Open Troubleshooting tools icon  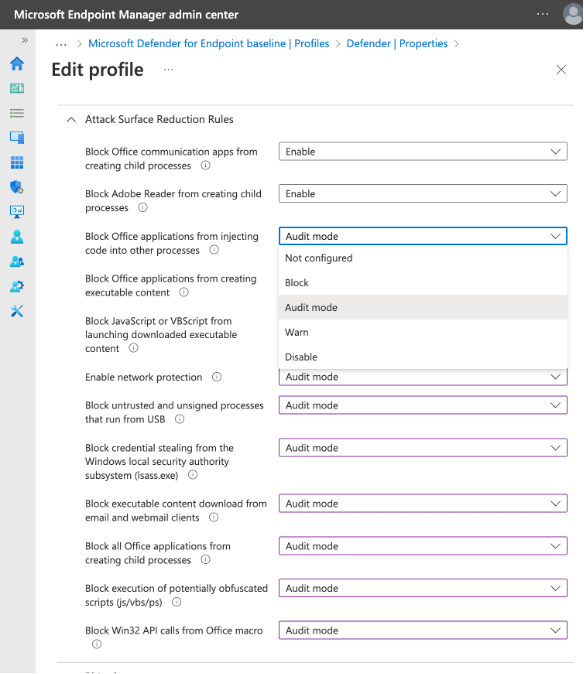(x=17, y=311)
